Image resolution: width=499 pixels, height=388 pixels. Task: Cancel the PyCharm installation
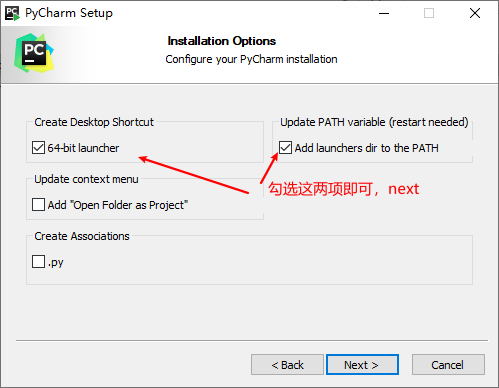coord(448,365)
